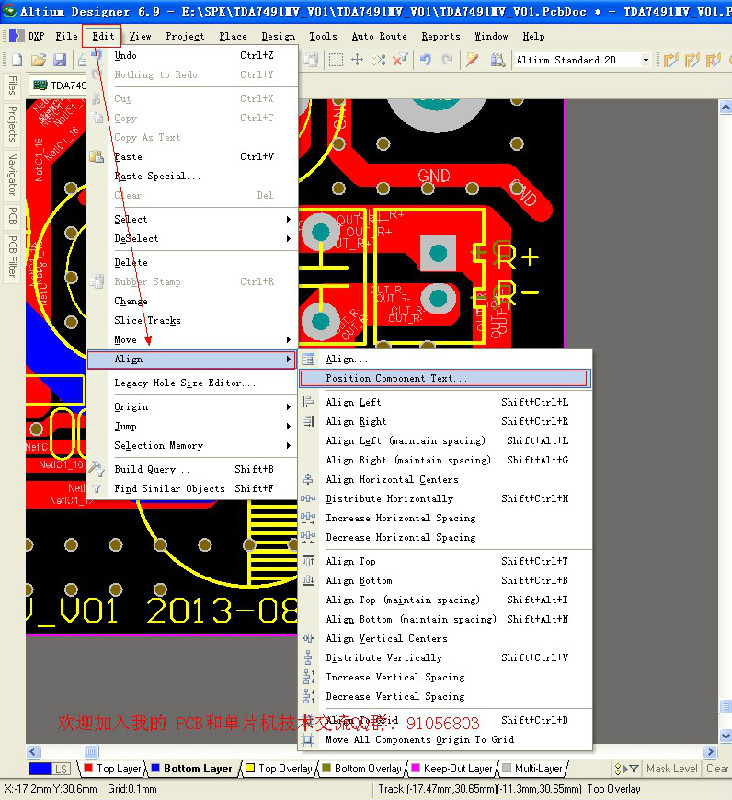Click the Select area dashed rectangle icon
This screenshot has width=732, height=800.
pyautogui.click(x=336, y=60)
